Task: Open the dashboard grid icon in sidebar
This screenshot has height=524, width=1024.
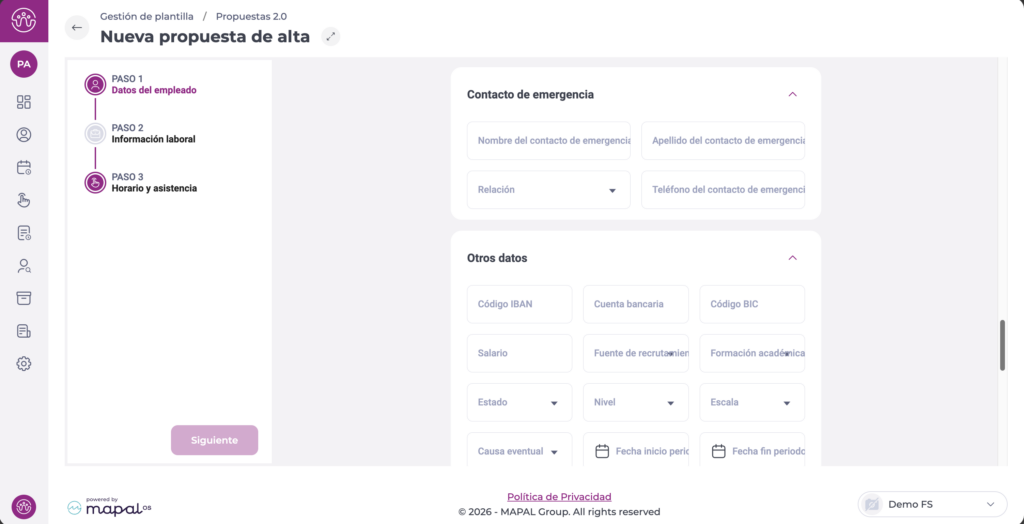Action: (x=24, y=102)
